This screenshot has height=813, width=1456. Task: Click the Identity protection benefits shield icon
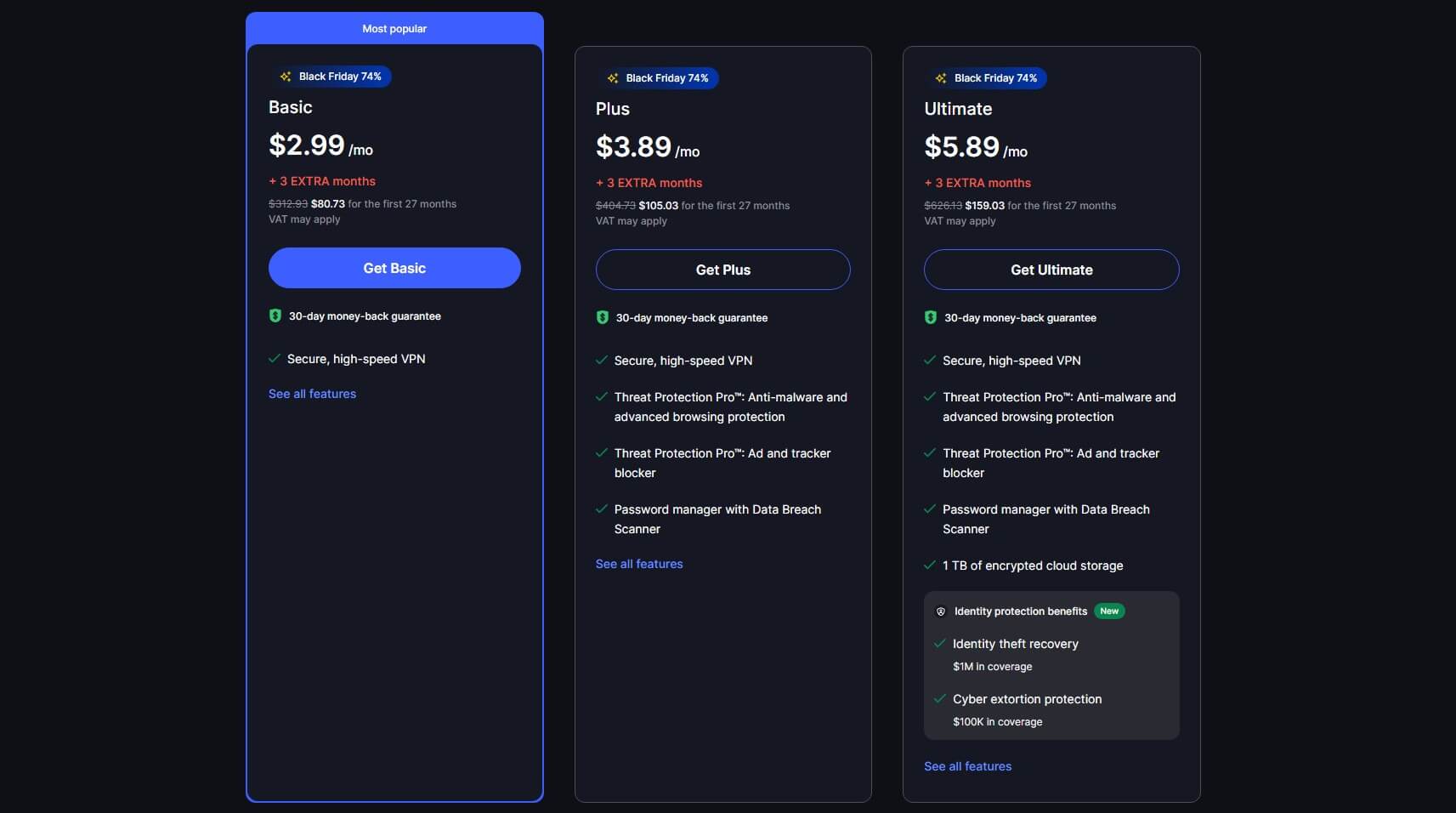pos(941,611)
